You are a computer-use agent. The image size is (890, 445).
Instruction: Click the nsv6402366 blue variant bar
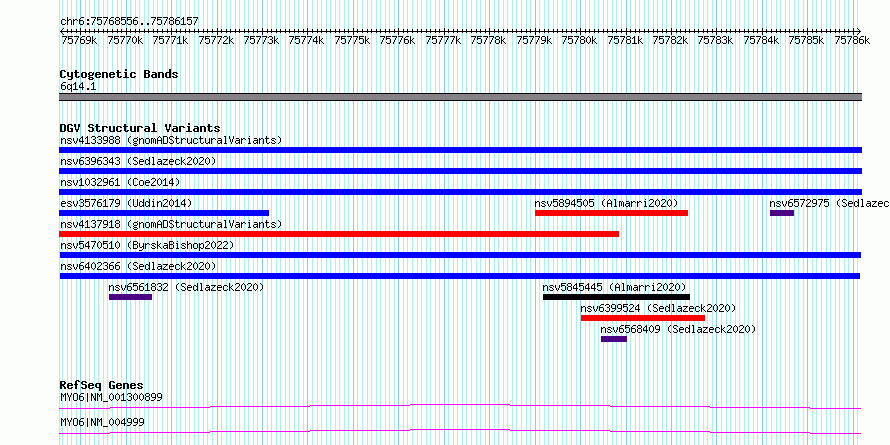point(460,276)
